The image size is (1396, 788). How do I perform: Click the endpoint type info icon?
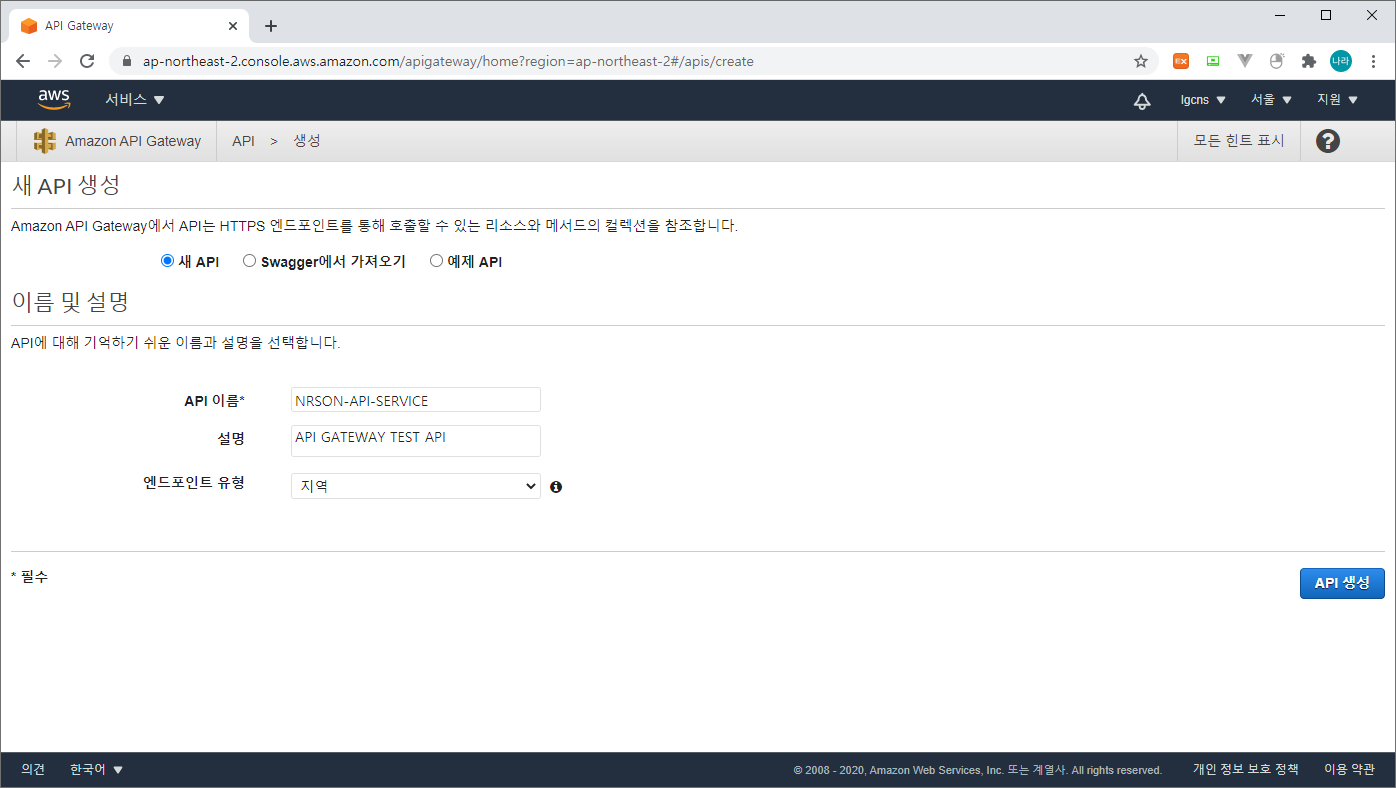[556, 487]
